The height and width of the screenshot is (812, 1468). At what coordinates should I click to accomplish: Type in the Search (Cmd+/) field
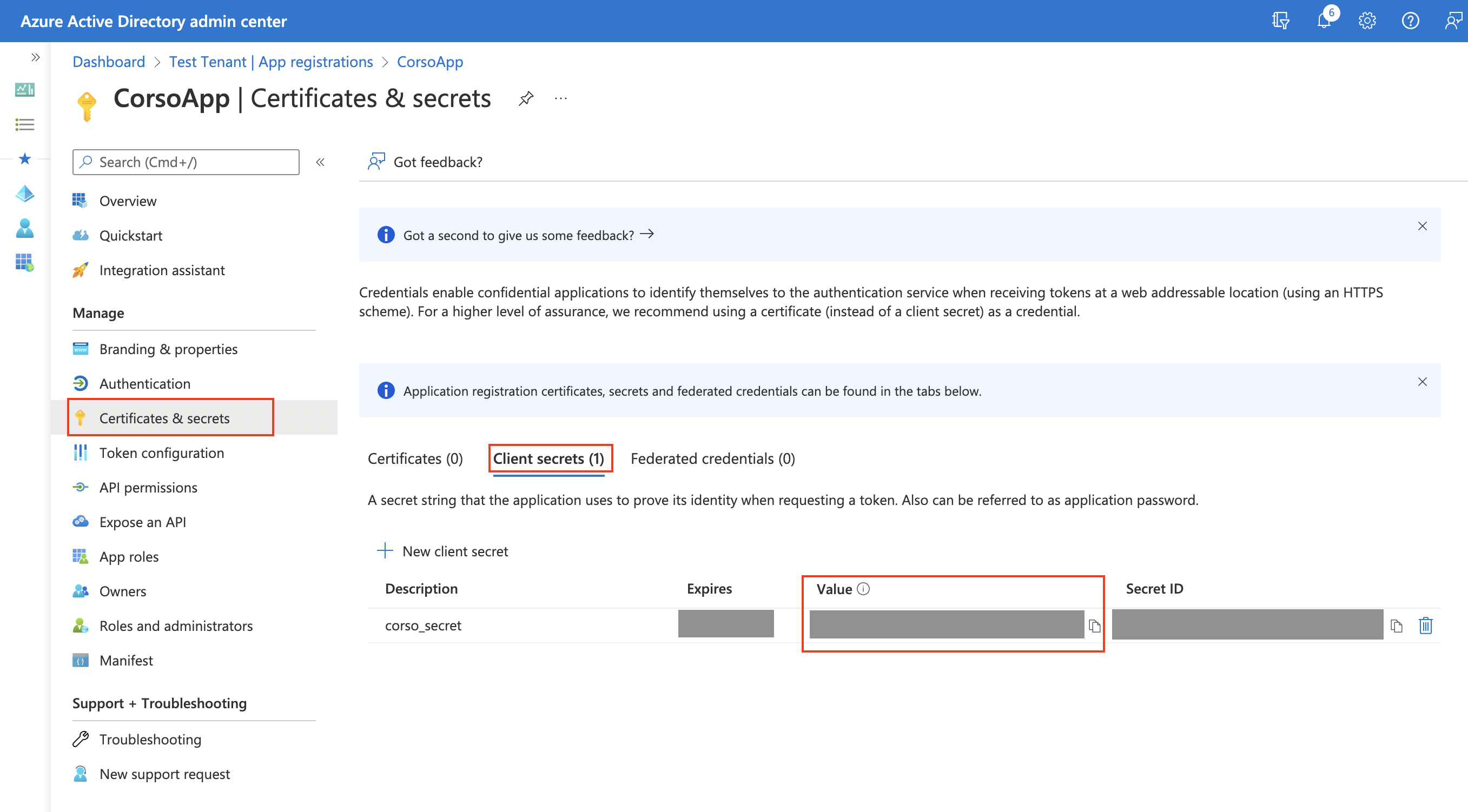(185, 162)
